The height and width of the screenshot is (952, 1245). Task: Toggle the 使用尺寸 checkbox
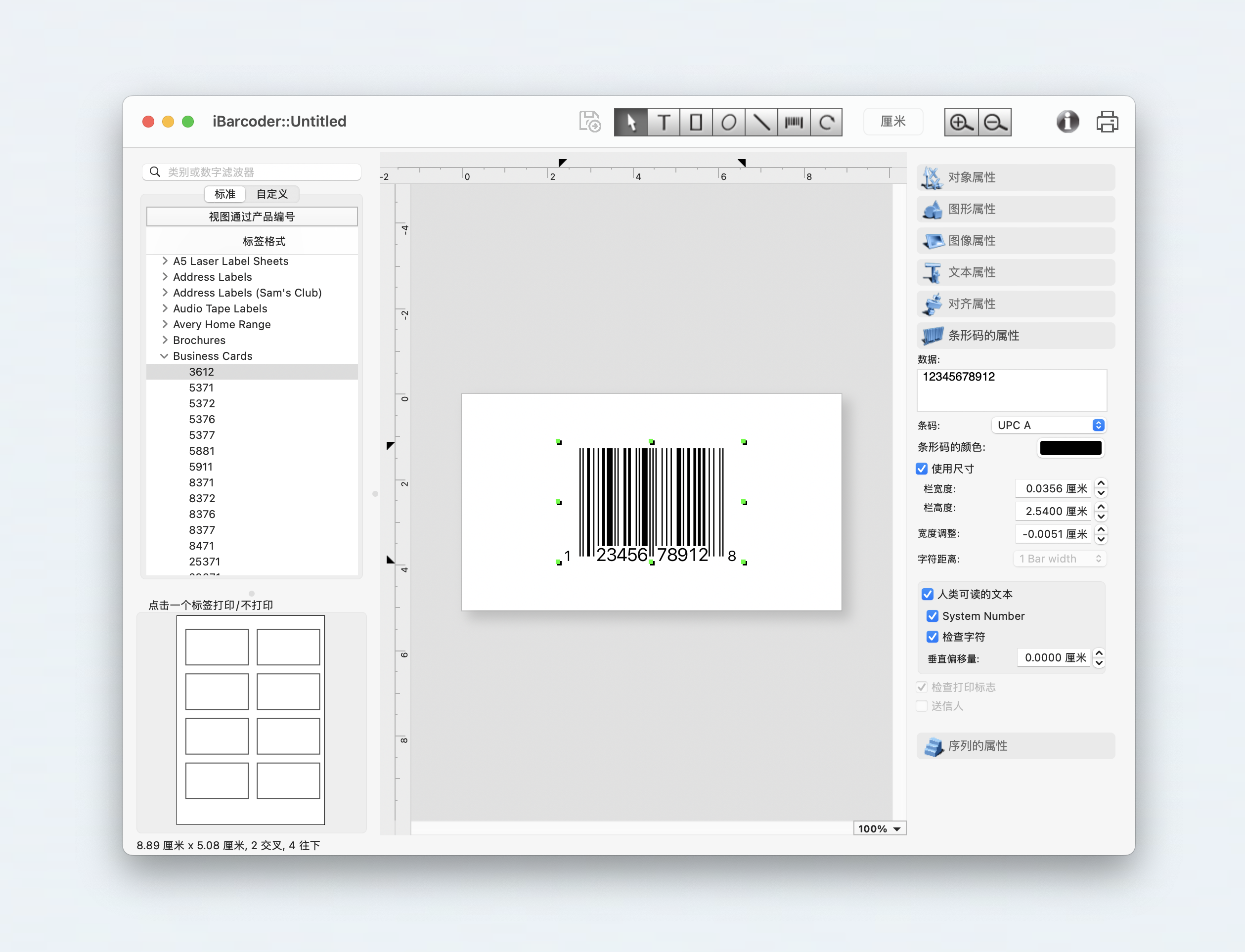coord(922,469)
